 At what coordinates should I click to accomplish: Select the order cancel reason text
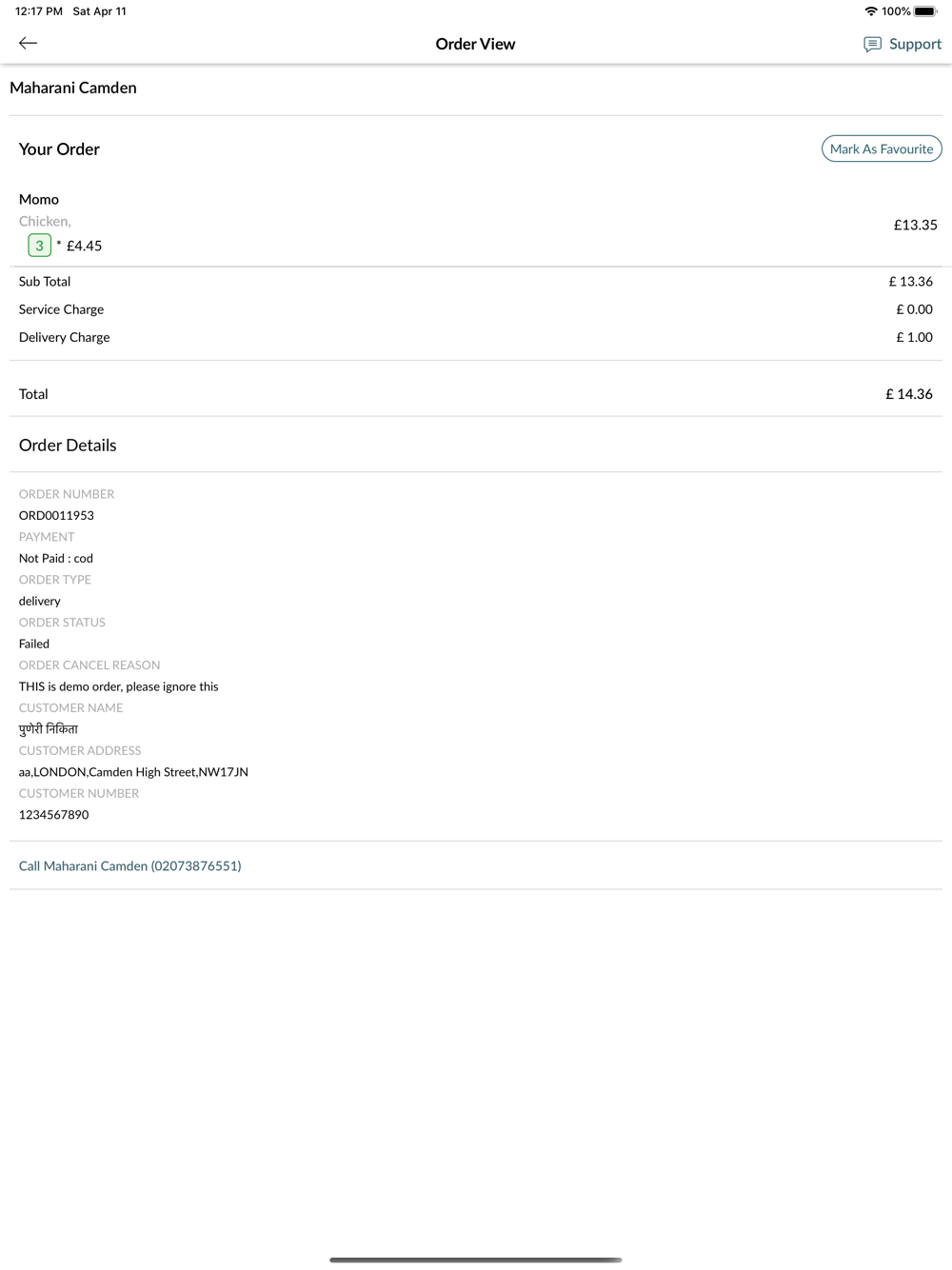click(x=119, y=686)
